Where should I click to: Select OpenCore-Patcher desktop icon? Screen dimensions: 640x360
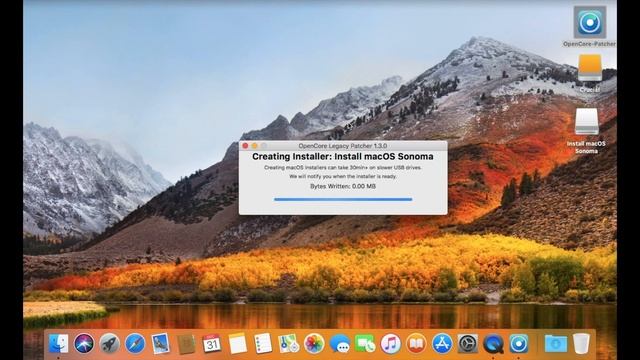pyautogui.click(x=589, y=22)
